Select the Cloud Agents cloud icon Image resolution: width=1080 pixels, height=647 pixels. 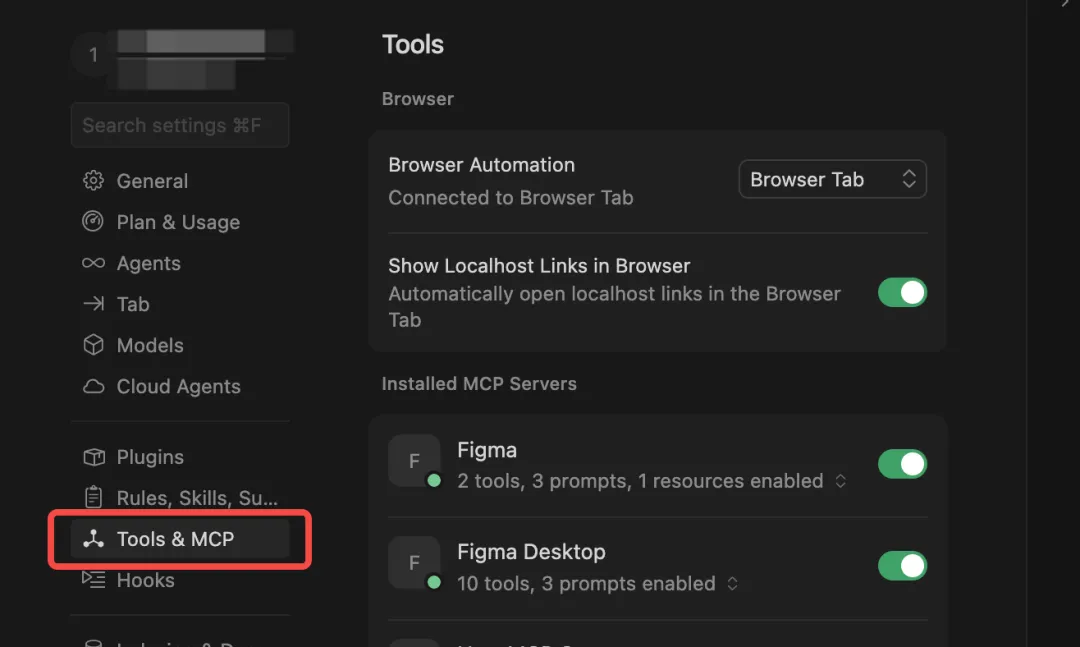coord(93,386)
